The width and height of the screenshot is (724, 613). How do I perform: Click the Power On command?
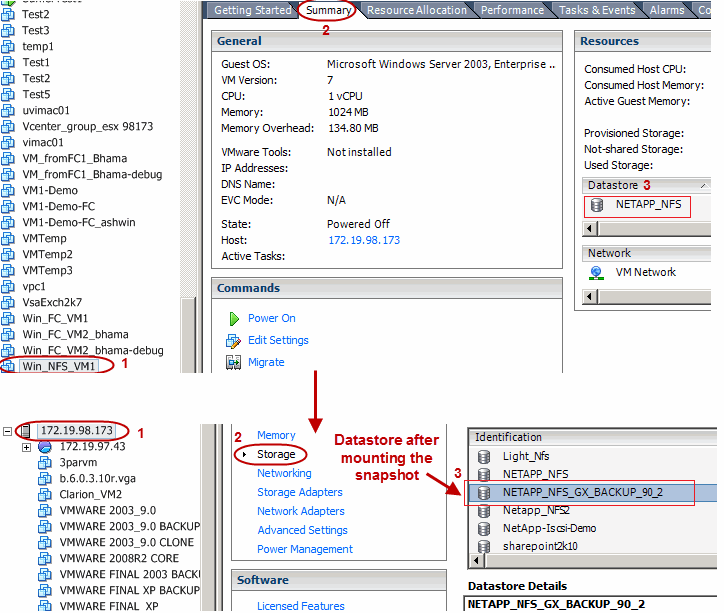click(x=272, y=318)
